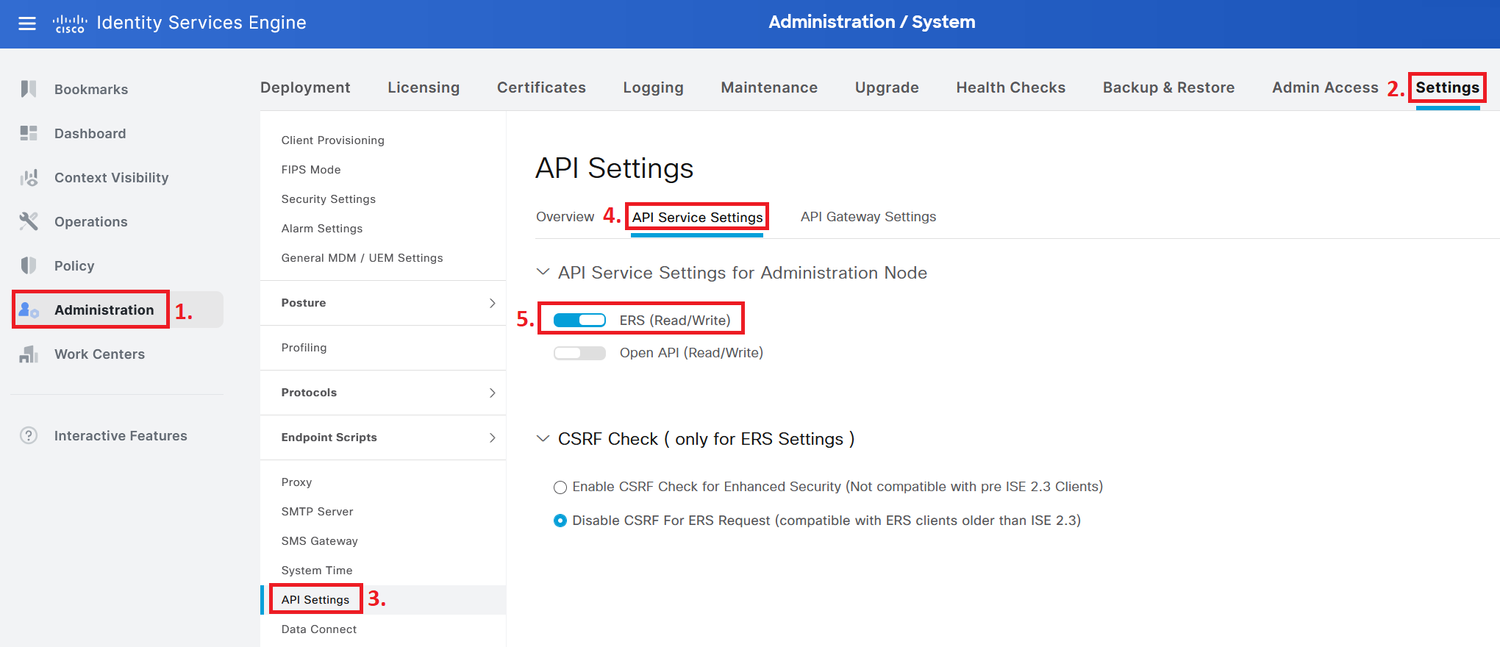The width and height of the screenshot is (1500, 647).
Task: Open the hamburger navigation menu
Action: [26, 22]
